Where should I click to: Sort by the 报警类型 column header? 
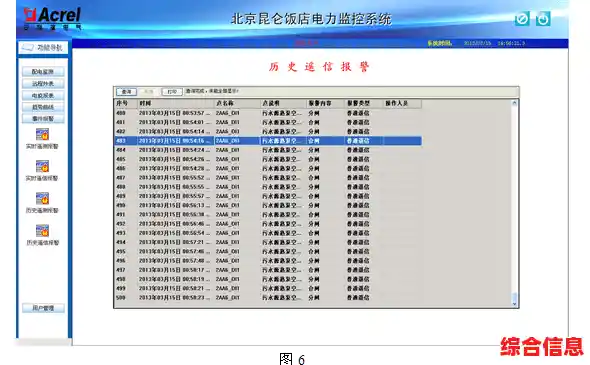364,103
